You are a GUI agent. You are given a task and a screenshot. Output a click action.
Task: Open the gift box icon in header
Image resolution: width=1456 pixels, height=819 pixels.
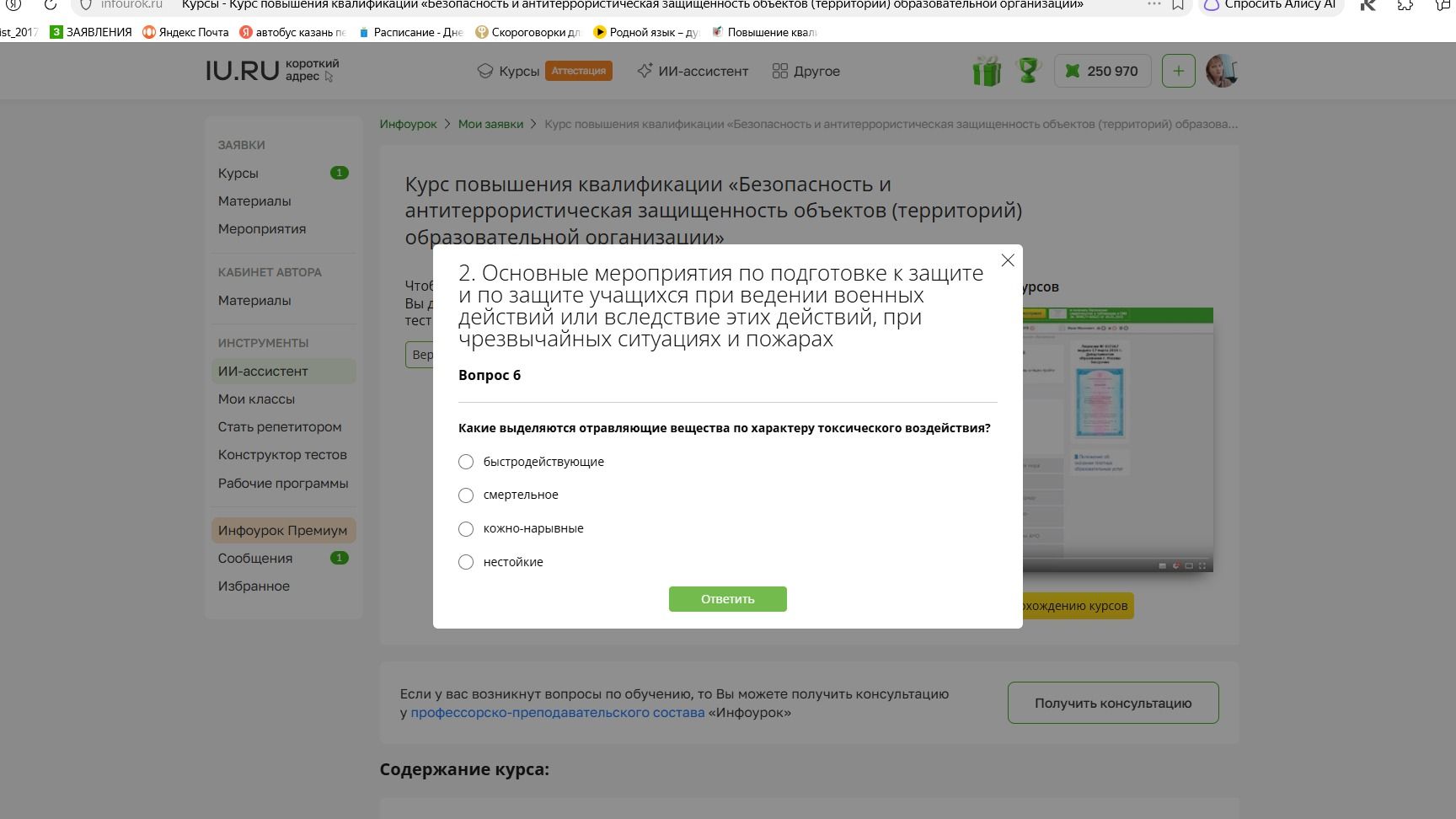coord(987,71)
